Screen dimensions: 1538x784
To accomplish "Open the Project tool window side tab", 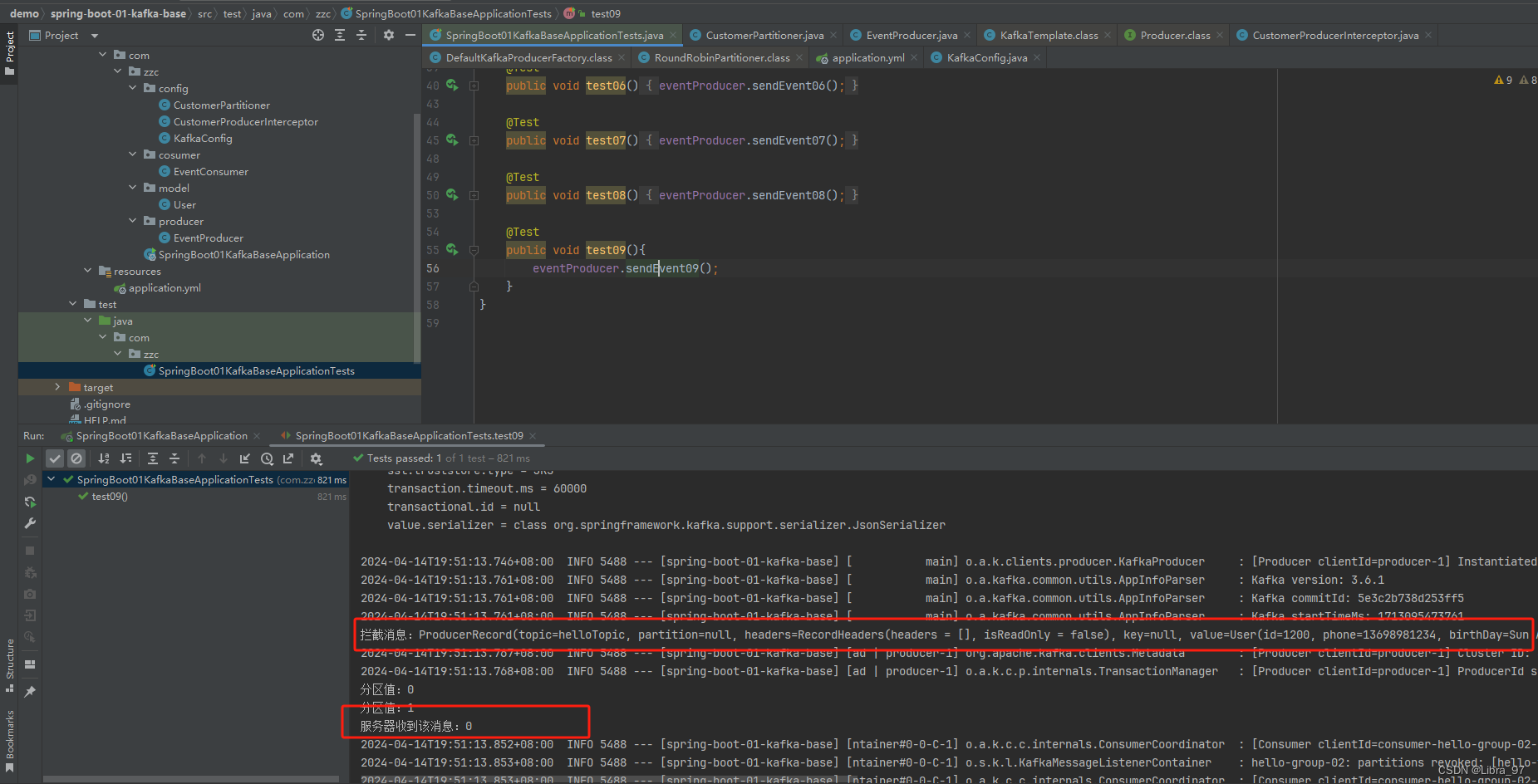I will 9,53.
